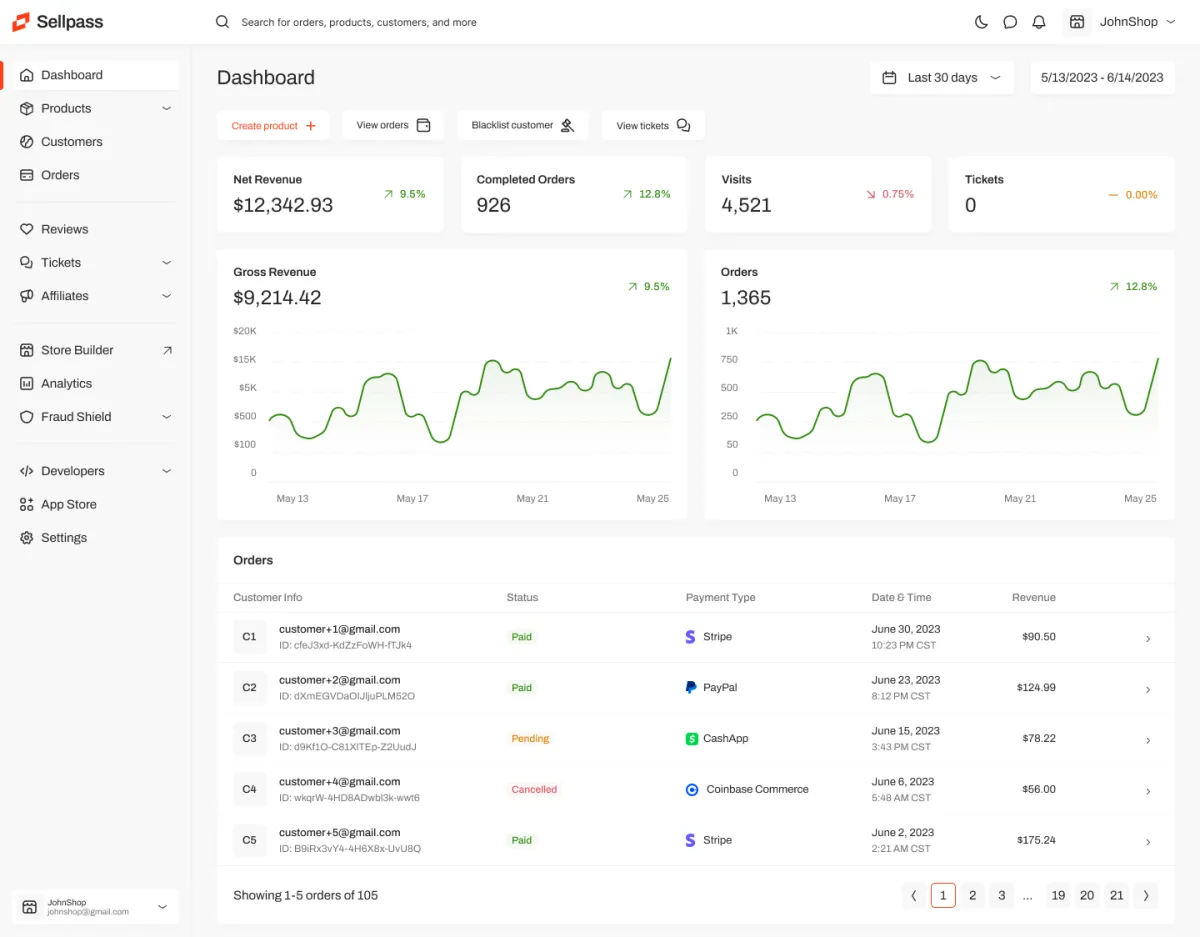Open the chat messages icon

[x=1010, y=22]
